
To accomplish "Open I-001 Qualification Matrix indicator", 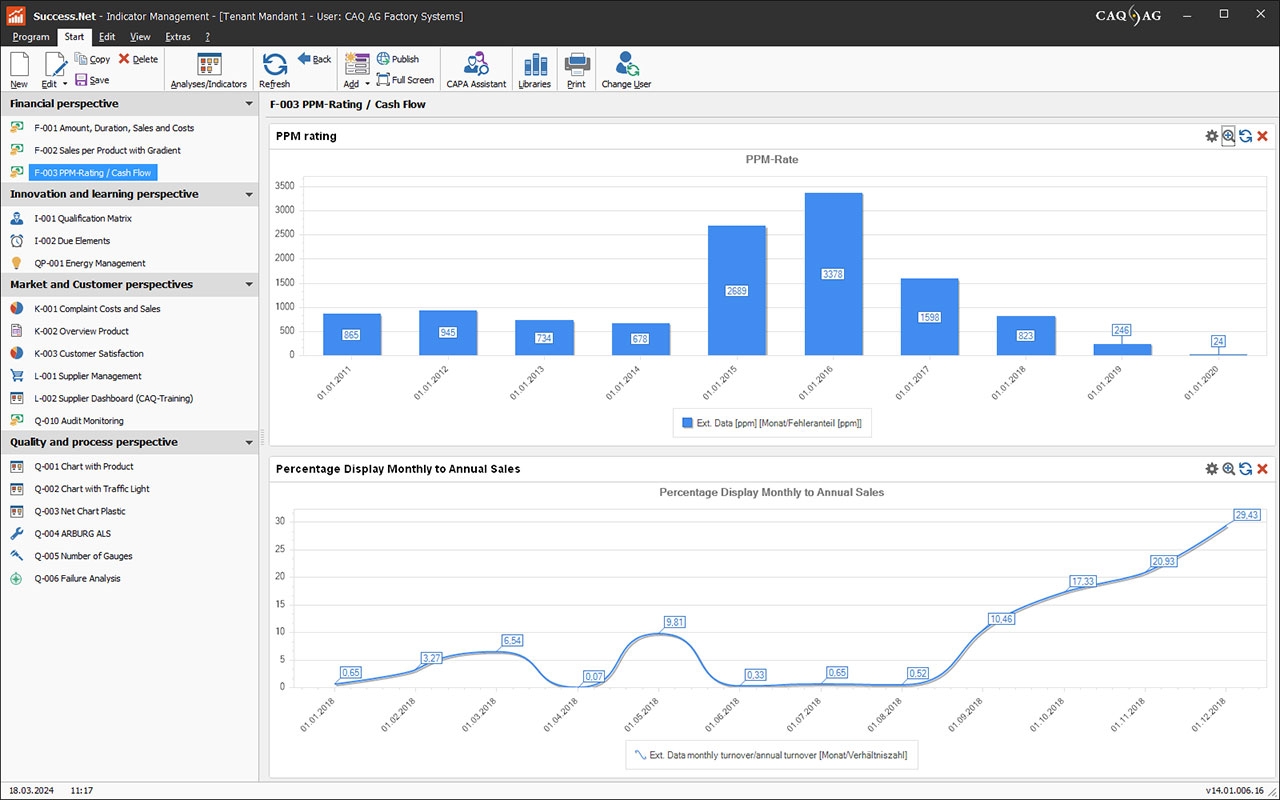I will 83,218.
